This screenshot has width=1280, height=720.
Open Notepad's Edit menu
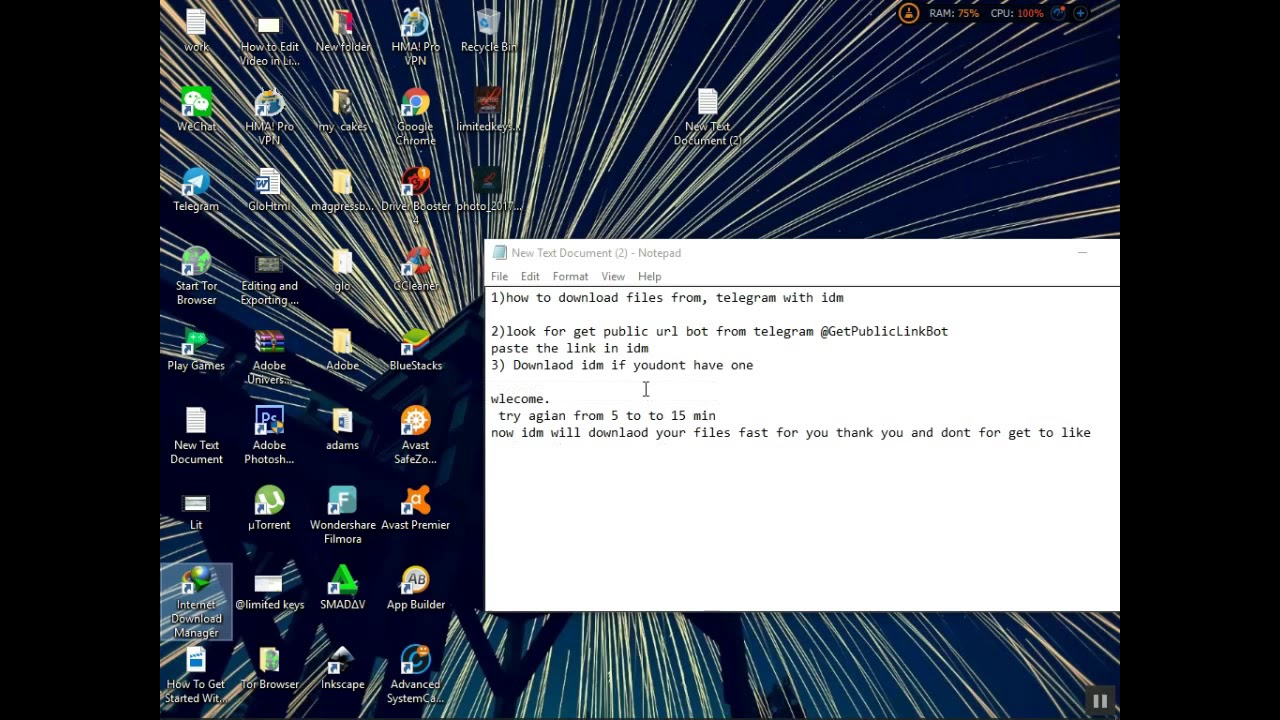tap(530, 276)
